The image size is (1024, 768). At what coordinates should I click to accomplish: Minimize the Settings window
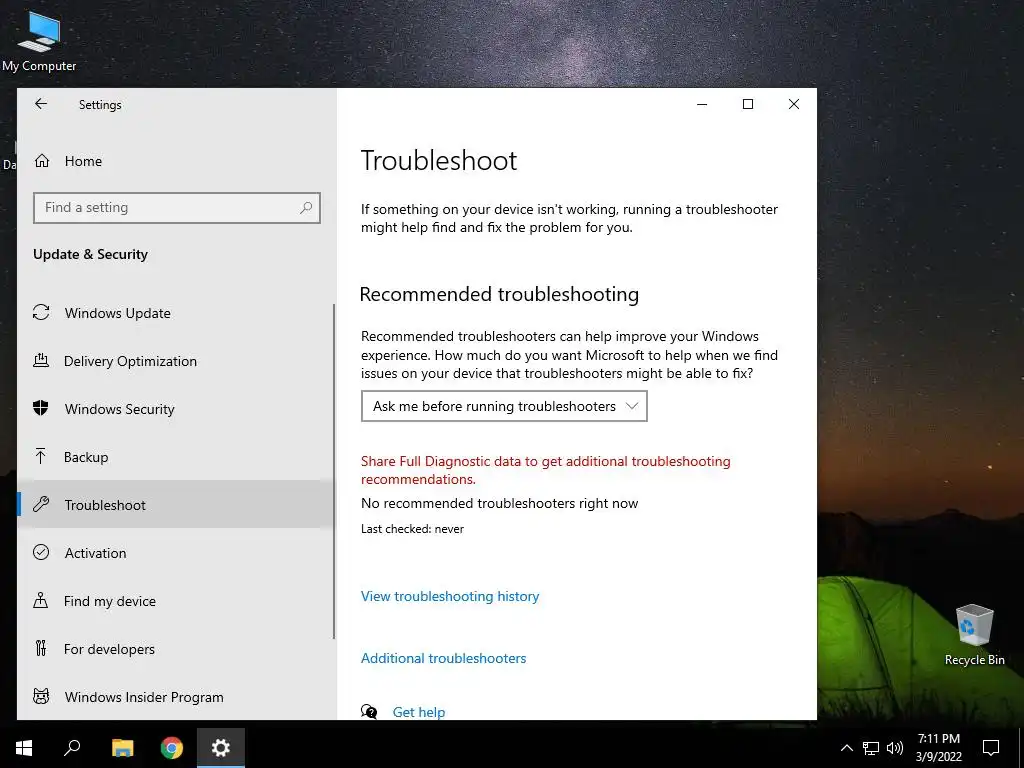coord(702,104)
